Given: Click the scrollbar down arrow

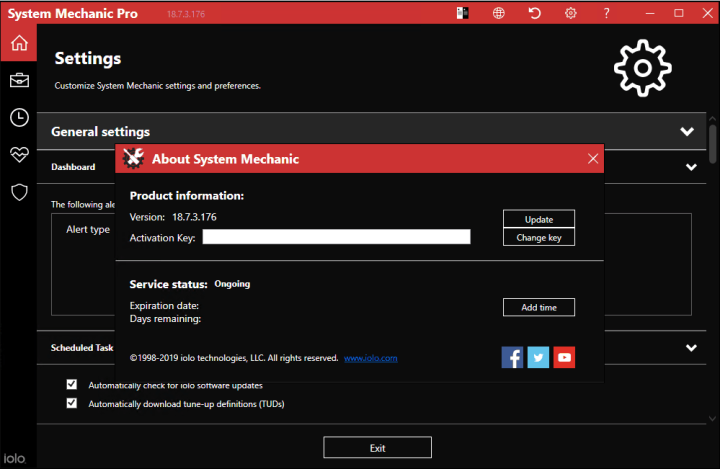Looking at the screenshot, I should pos(713,418).
